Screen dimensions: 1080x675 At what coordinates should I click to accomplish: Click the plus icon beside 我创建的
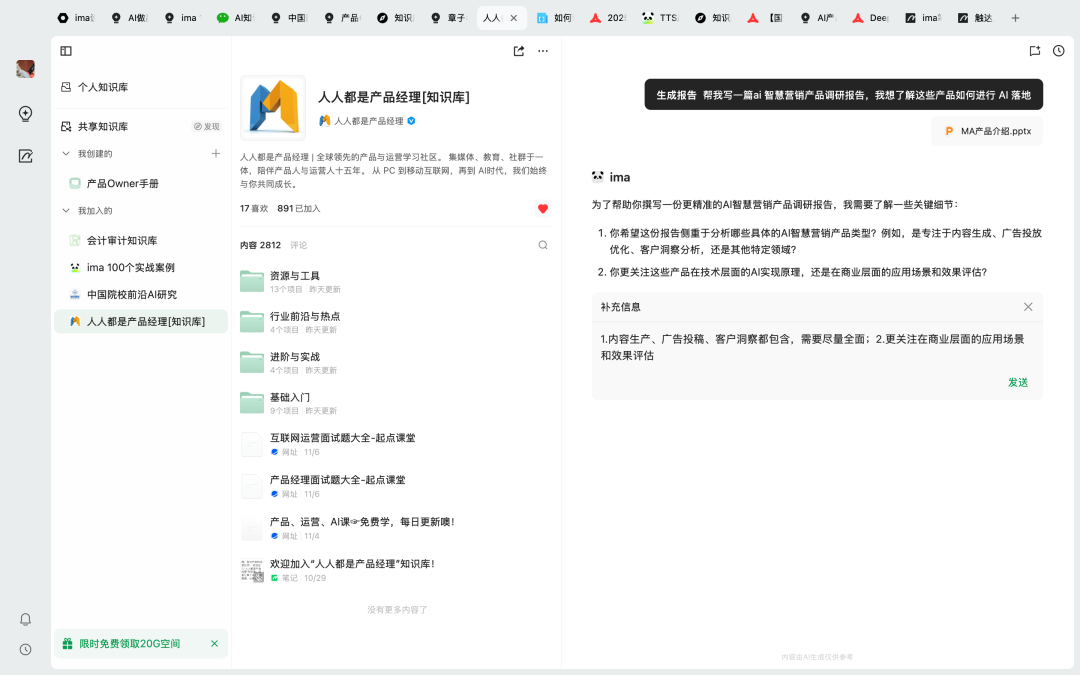[x=215, y=154]
